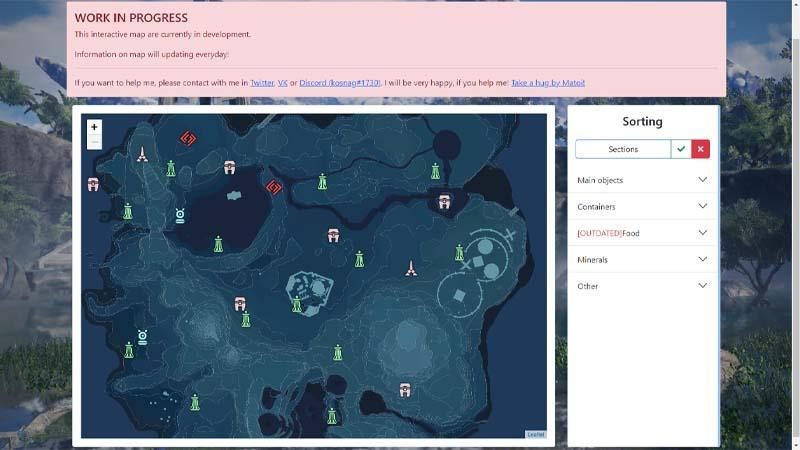This screenshot has height=450, width=800.
Task: Deselect all sections with the red X
Action: [x=701, y=149]
